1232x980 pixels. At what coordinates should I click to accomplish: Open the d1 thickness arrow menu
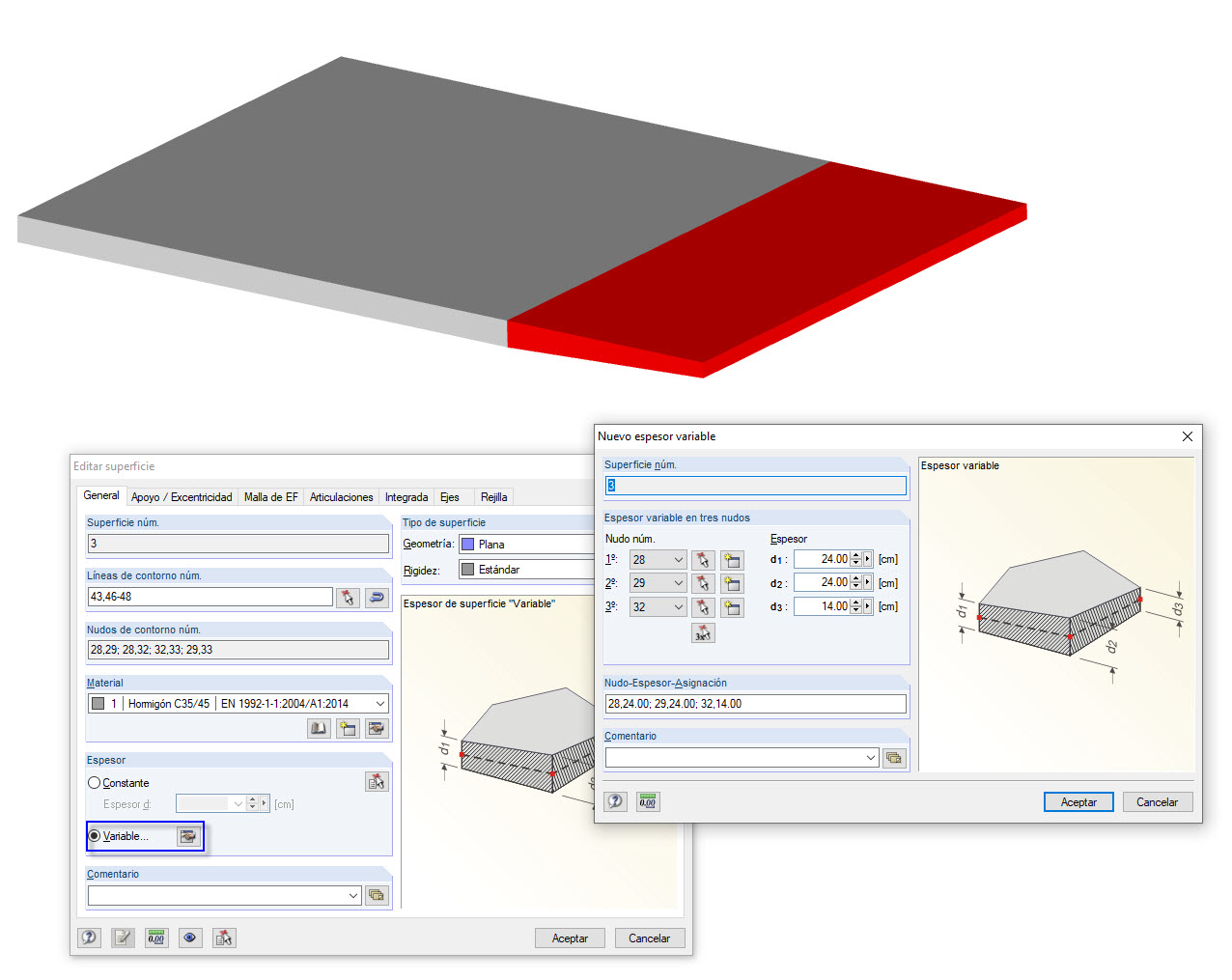[x=868, y=559]
